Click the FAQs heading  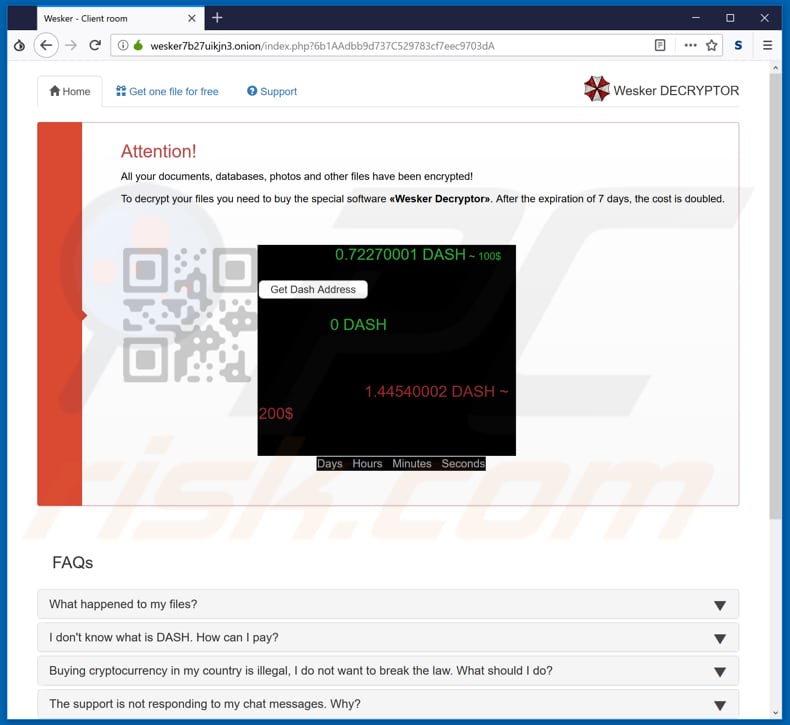click(x=73, y=562)
